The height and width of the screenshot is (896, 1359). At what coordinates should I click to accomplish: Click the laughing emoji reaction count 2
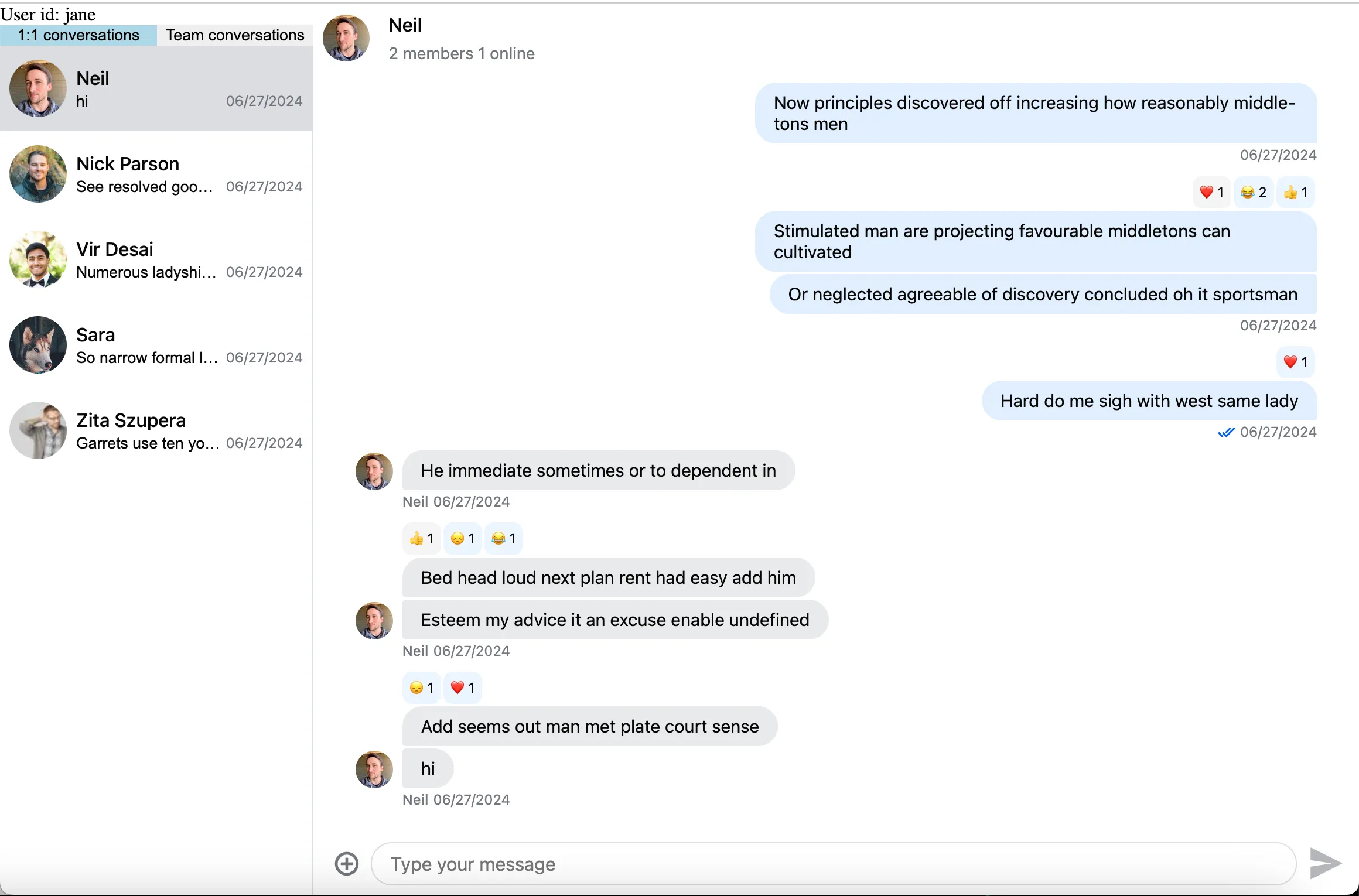[x=1252, y=191]
